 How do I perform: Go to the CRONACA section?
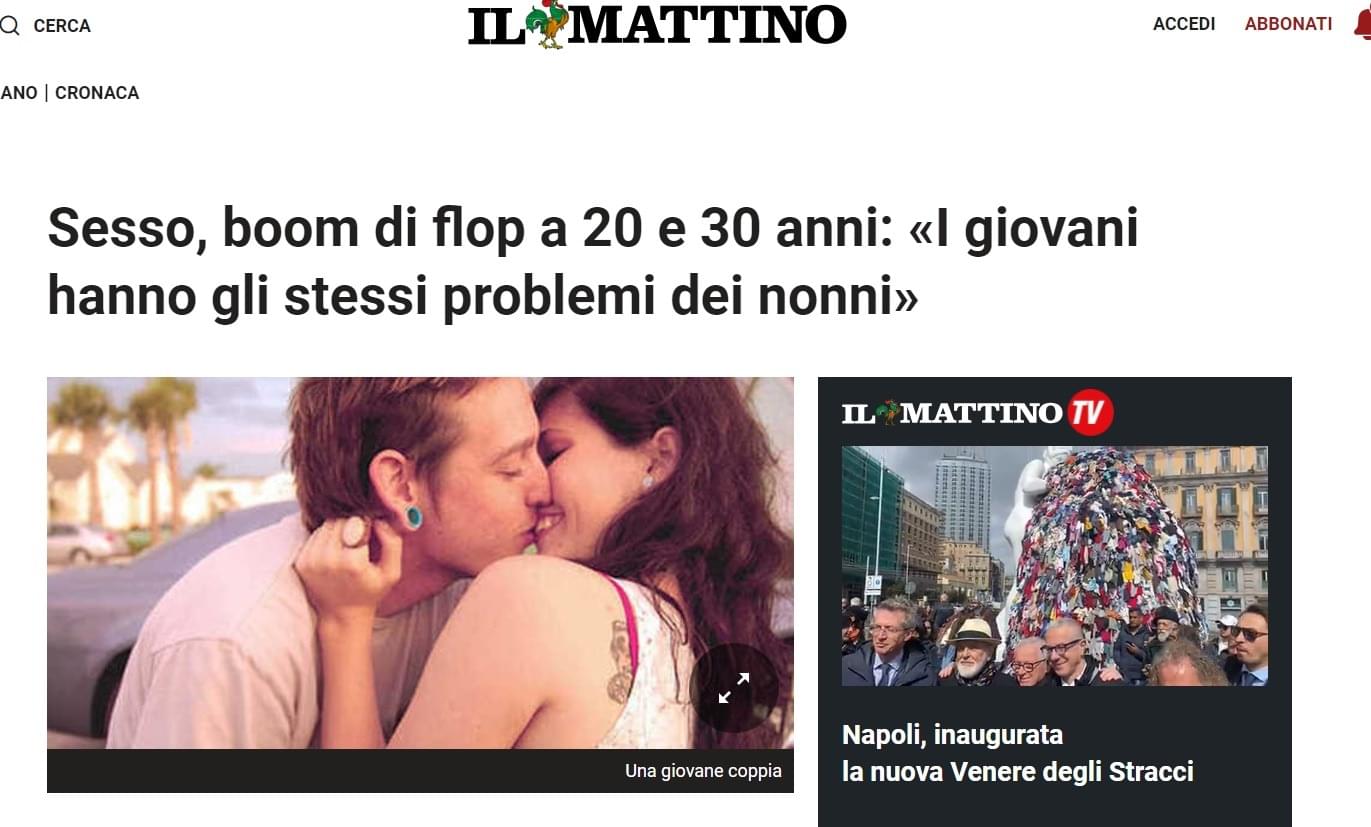click(x=97, y=93)
